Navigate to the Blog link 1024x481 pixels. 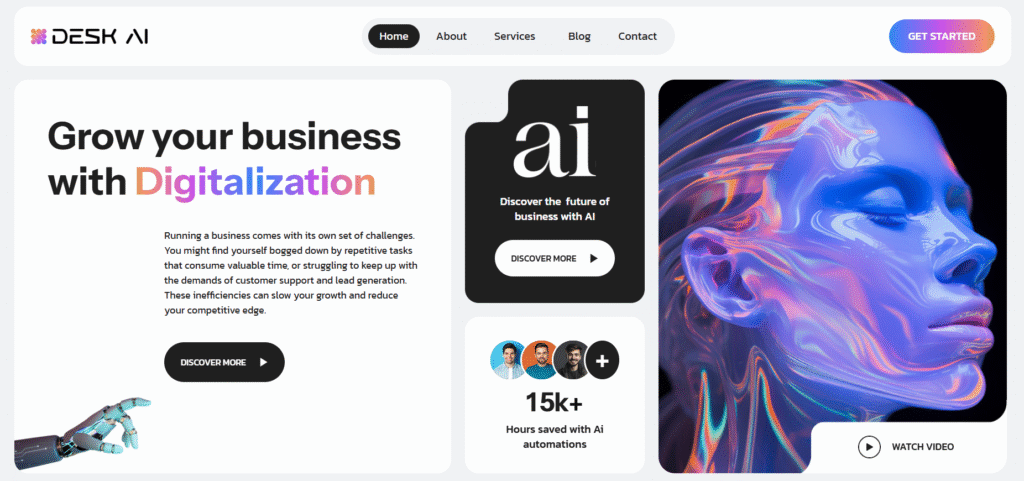click(x=579, y=37)
